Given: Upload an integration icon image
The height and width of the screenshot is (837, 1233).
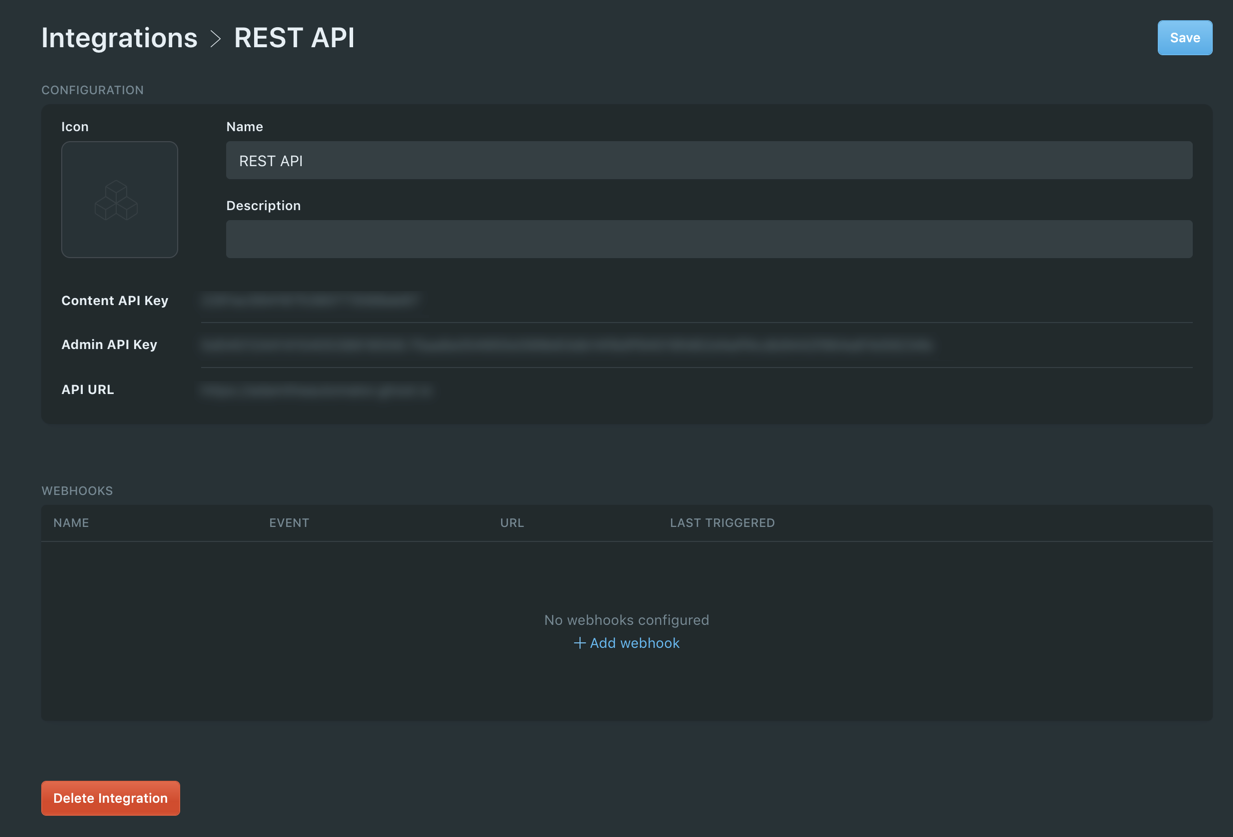Looking at the screenshot, I should [x=119, y=199].
